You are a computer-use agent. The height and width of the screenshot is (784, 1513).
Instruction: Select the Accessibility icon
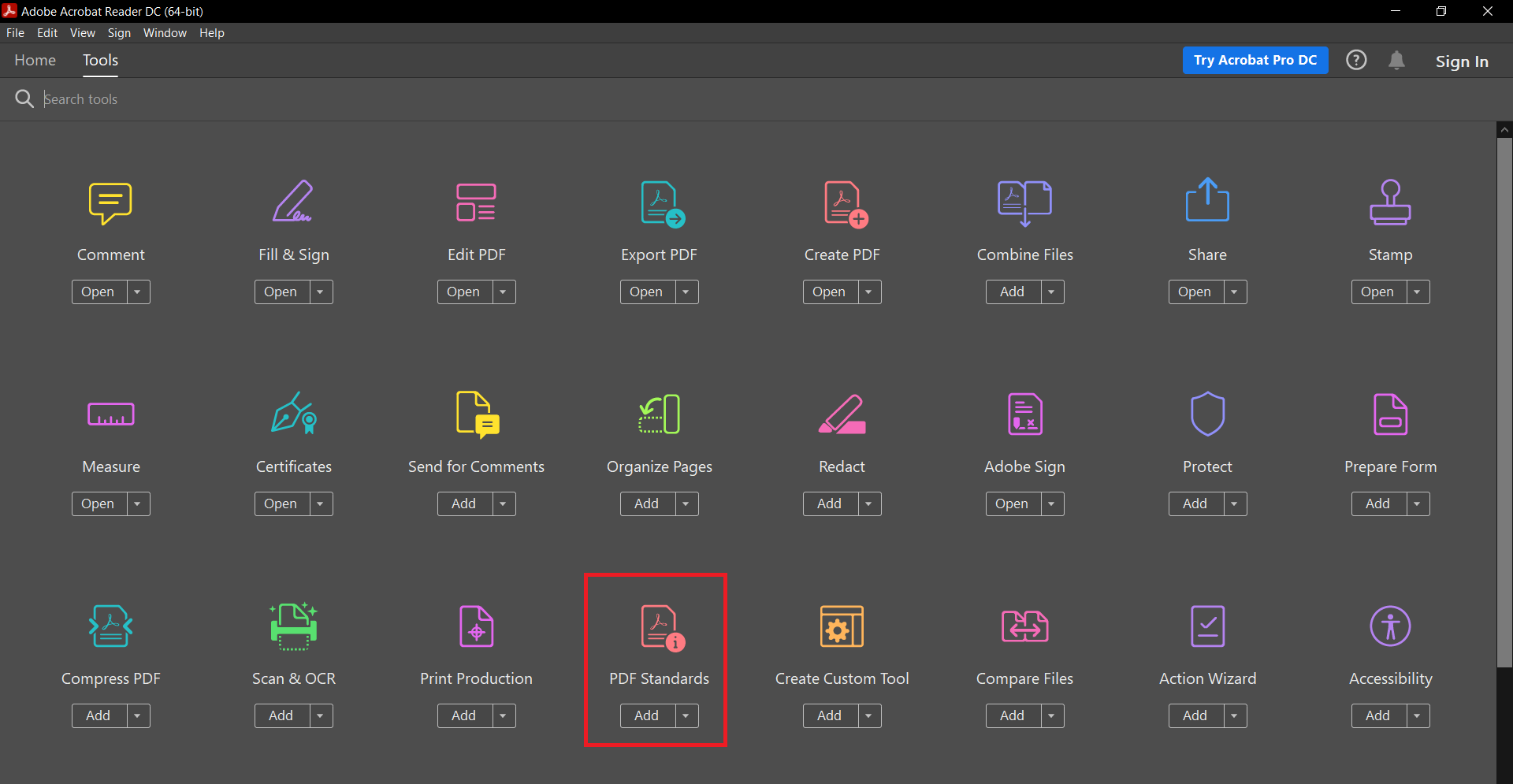(x=1390, y=626)
